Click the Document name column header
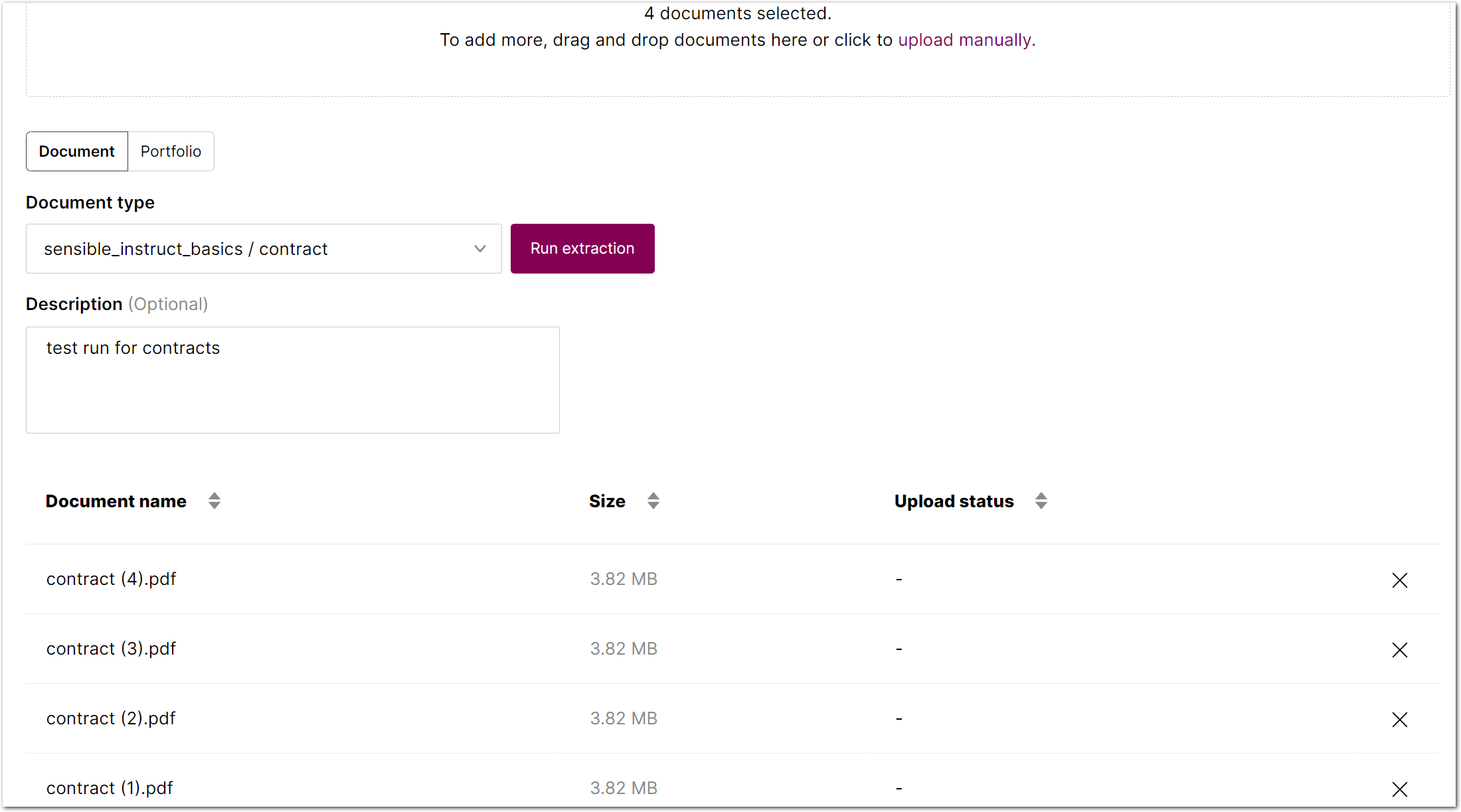The width and height of the screenshot is (1461, 812). 116,501
